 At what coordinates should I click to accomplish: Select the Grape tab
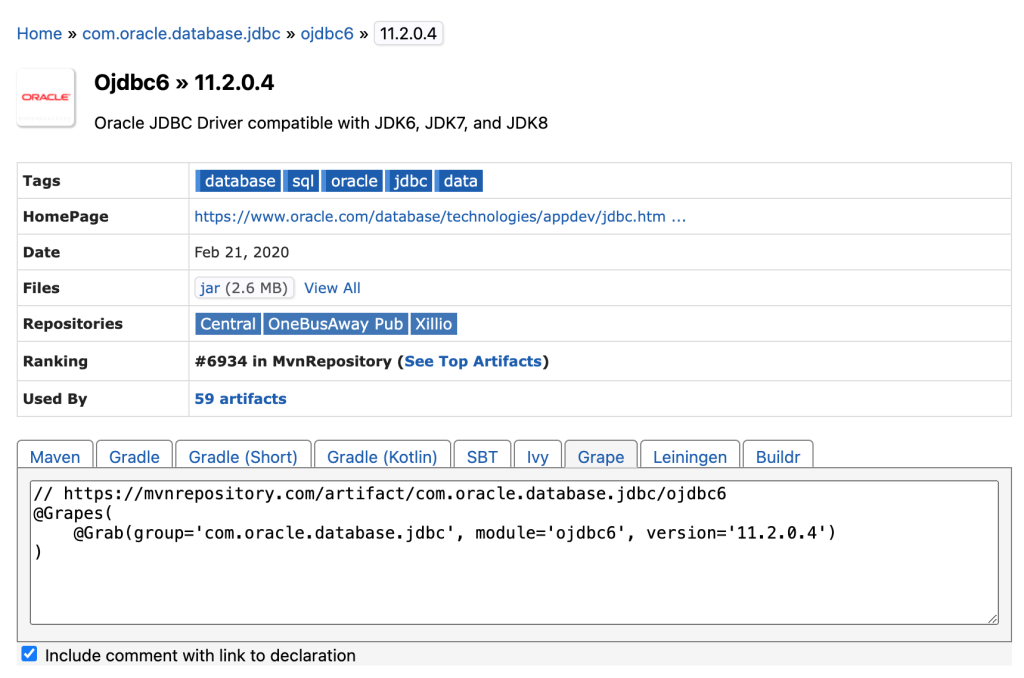tap(601, 455)
